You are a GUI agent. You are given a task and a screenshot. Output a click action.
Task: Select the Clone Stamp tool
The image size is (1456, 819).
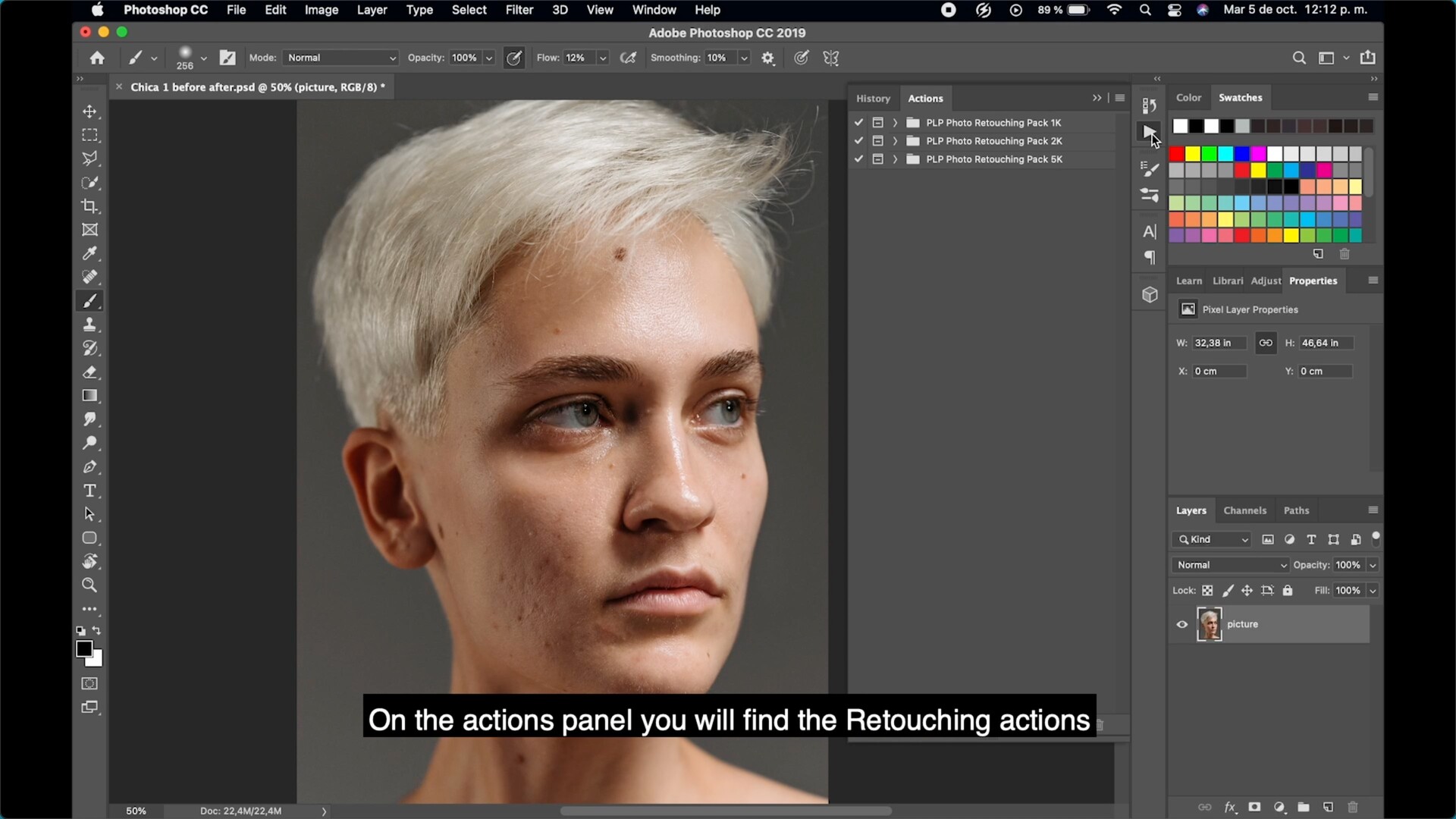coord(90,325)
